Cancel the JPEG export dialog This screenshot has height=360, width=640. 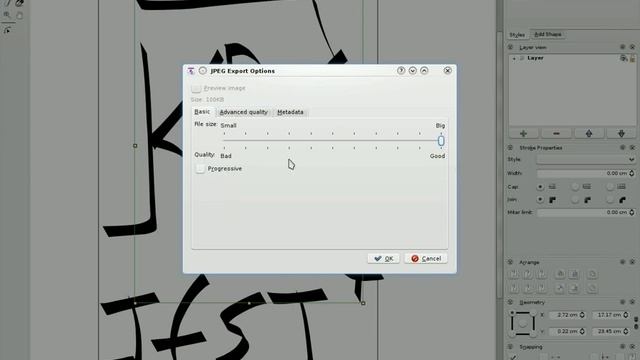[426, 258]
